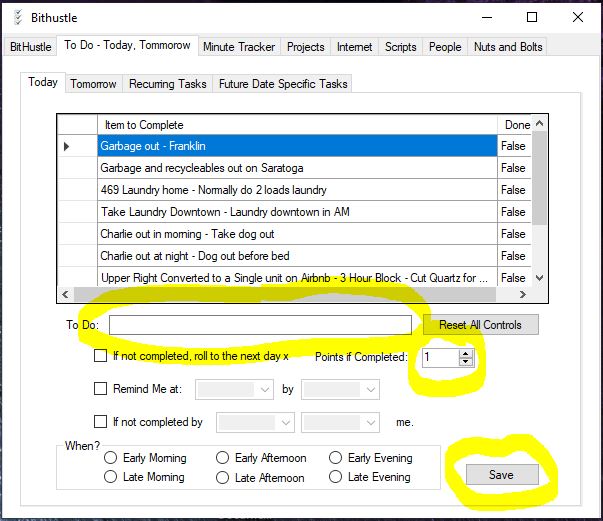Screen dimensions: 603x521
Task: Increase Points if Completed with up arrow
Action: coord(466,354)
